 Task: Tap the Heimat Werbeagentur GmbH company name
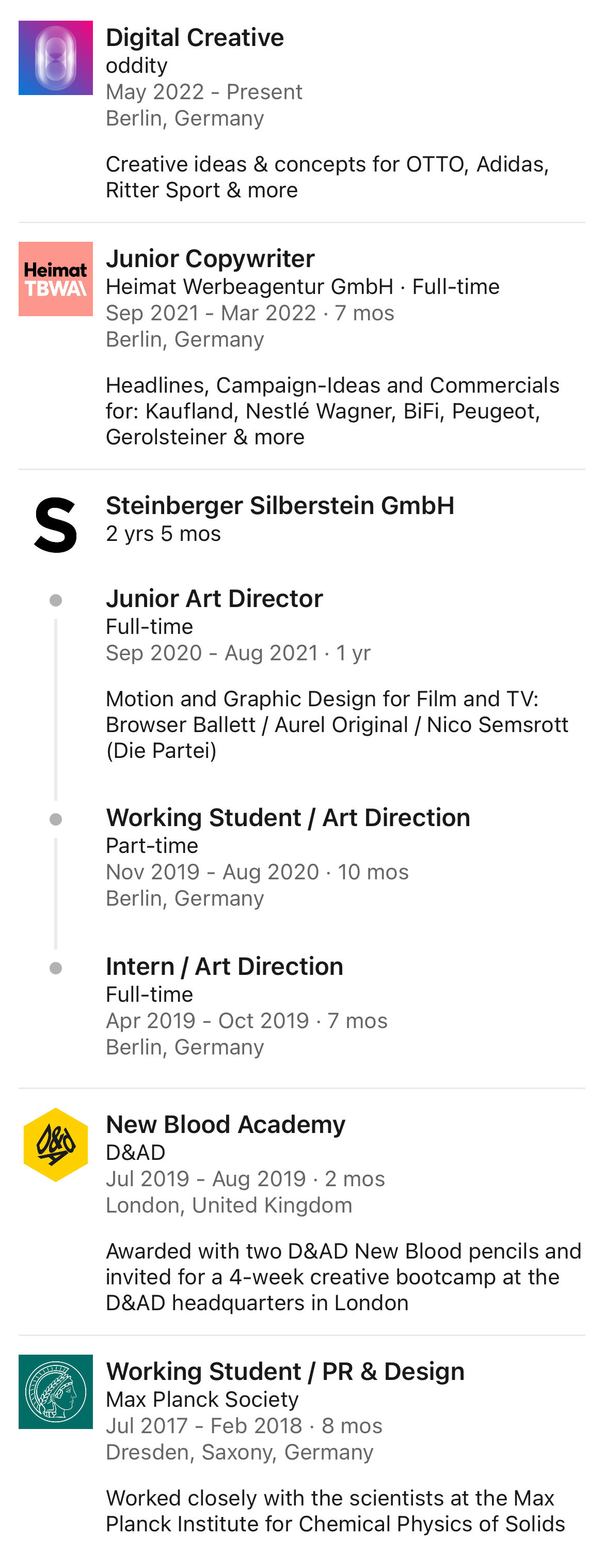[x=249, y=287]
